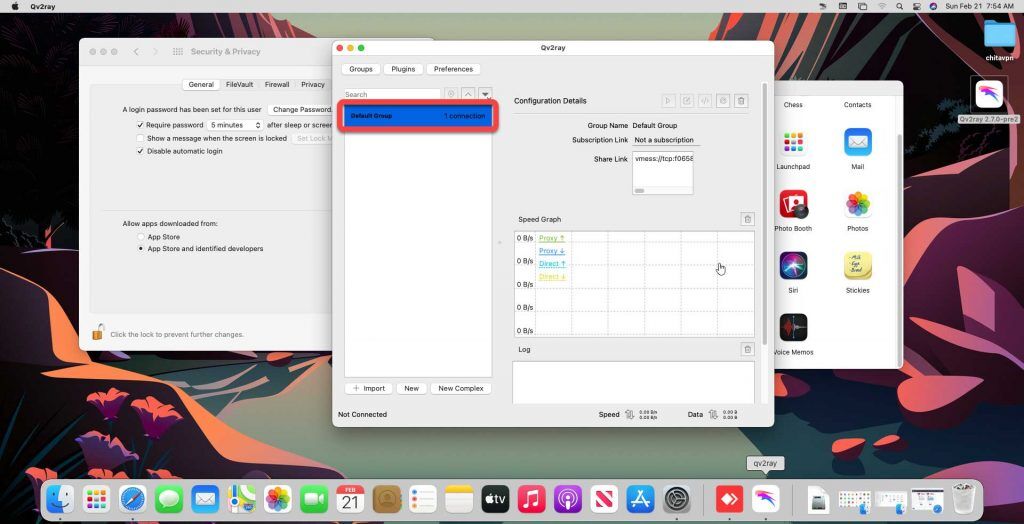The height and width of the screenshot is (524, 1024).
Task: Click the Search connections field
Action: tap(392, 94)
